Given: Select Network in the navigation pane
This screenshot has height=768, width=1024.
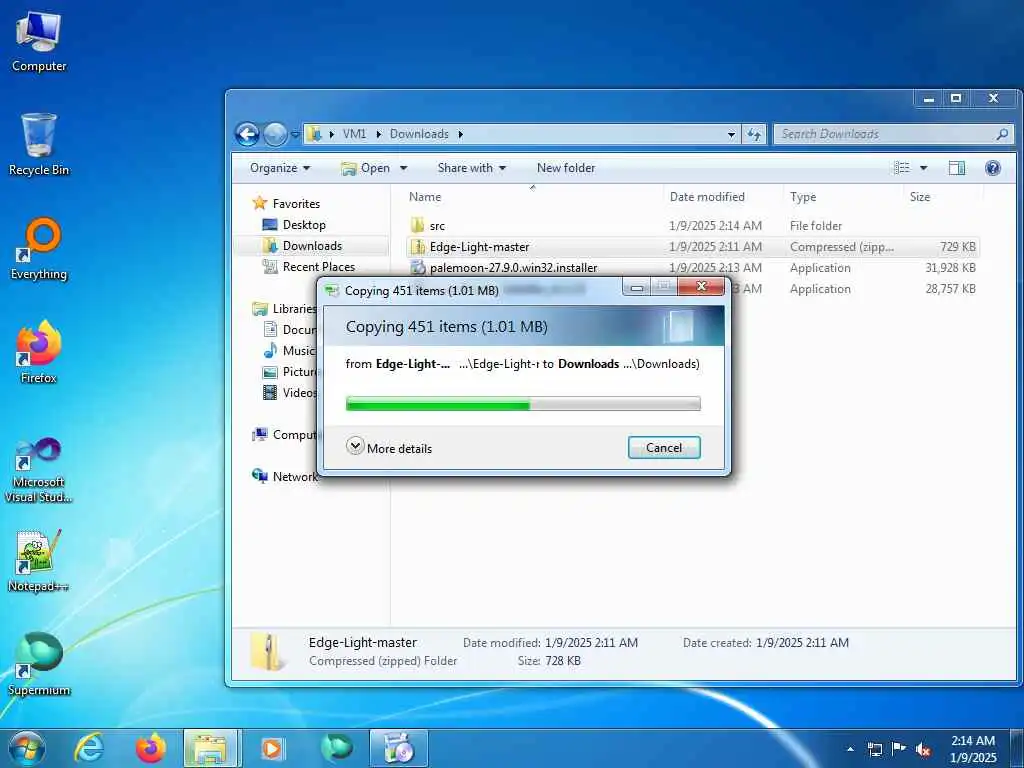Looking at the screenshot, I should pyautogui.click(x=285, y=477).
